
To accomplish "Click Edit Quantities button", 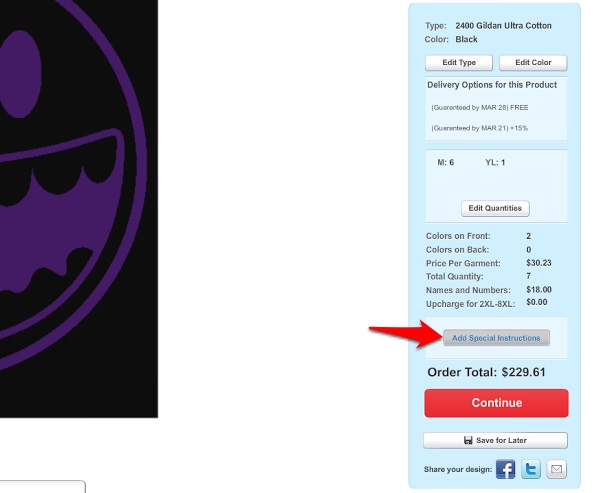I will [495, 208].
